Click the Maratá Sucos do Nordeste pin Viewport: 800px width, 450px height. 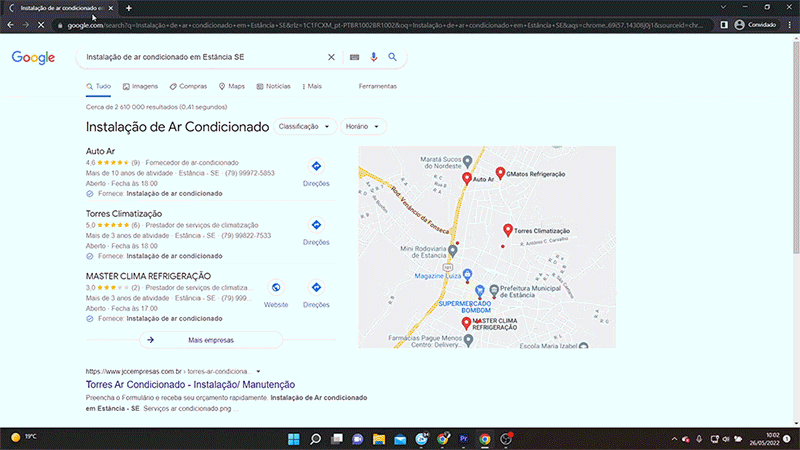[x=467, y=162]
